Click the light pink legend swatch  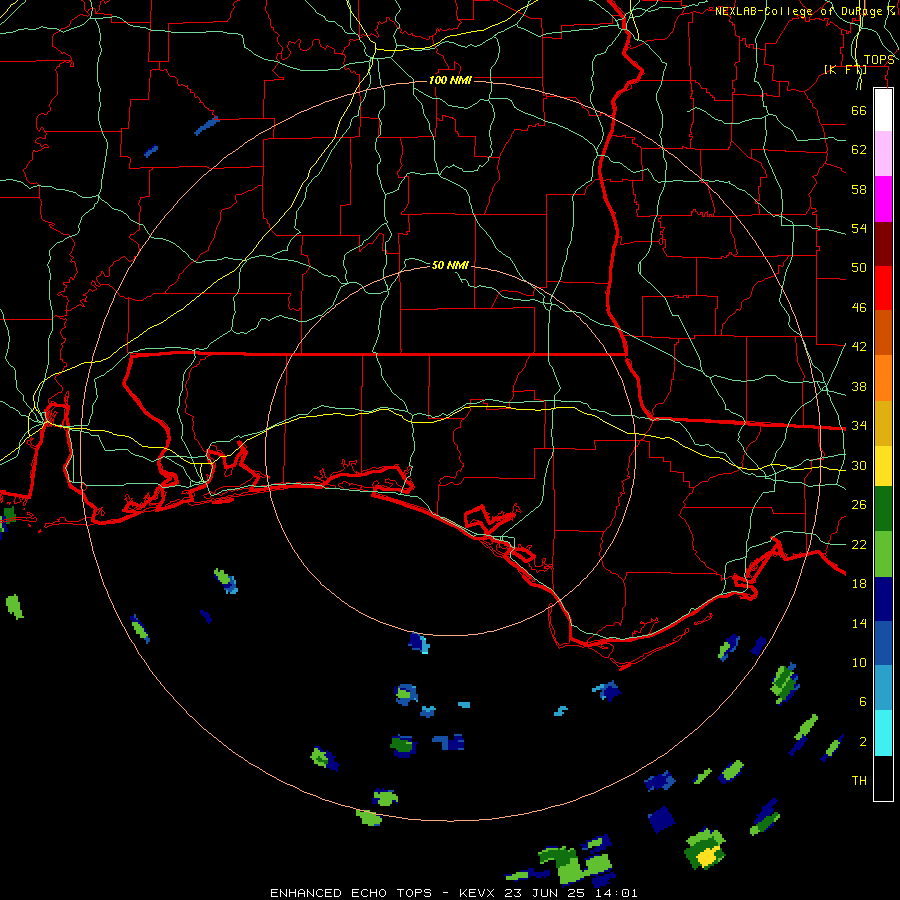click(x=883, y=153)
